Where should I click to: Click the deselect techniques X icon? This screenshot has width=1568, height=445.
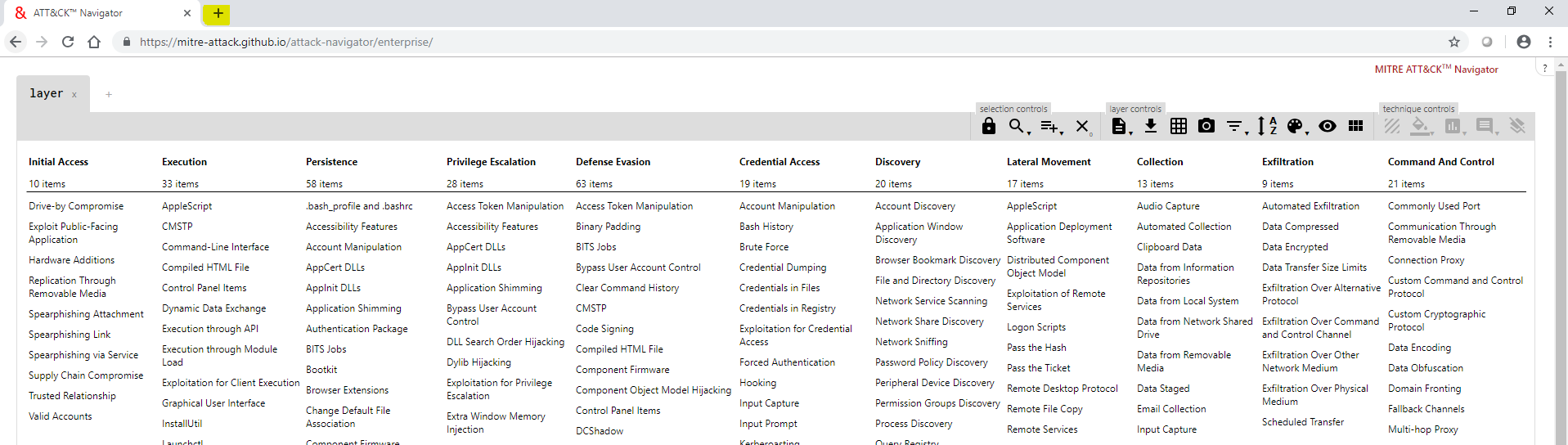(1082, 126)
